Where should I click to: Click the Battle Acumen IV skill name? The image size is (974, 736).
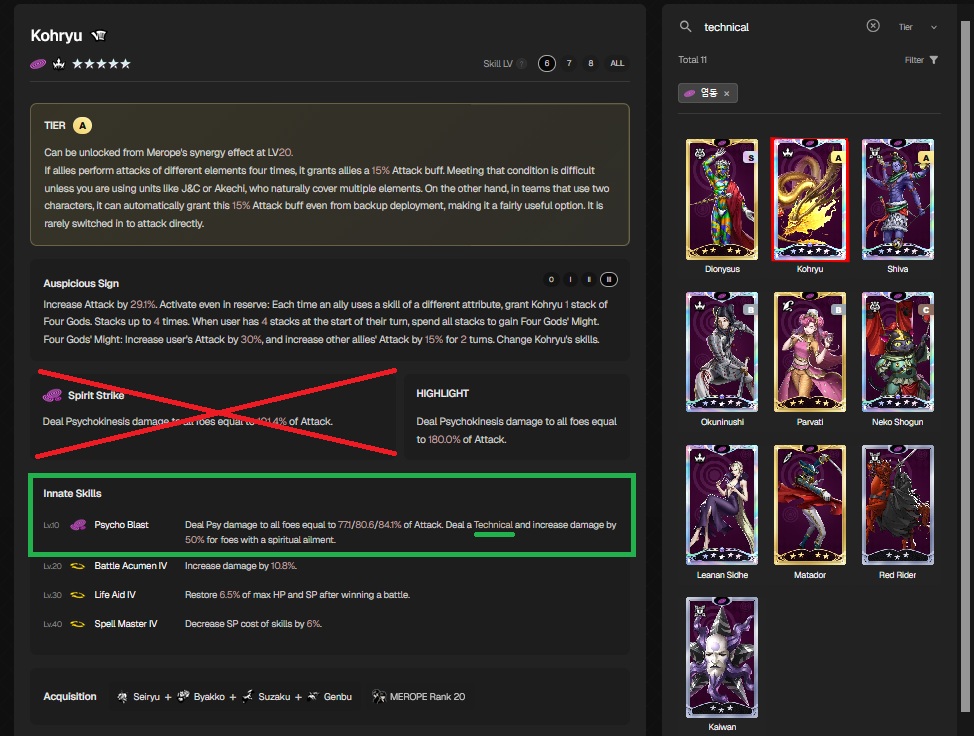coord(130,566)
